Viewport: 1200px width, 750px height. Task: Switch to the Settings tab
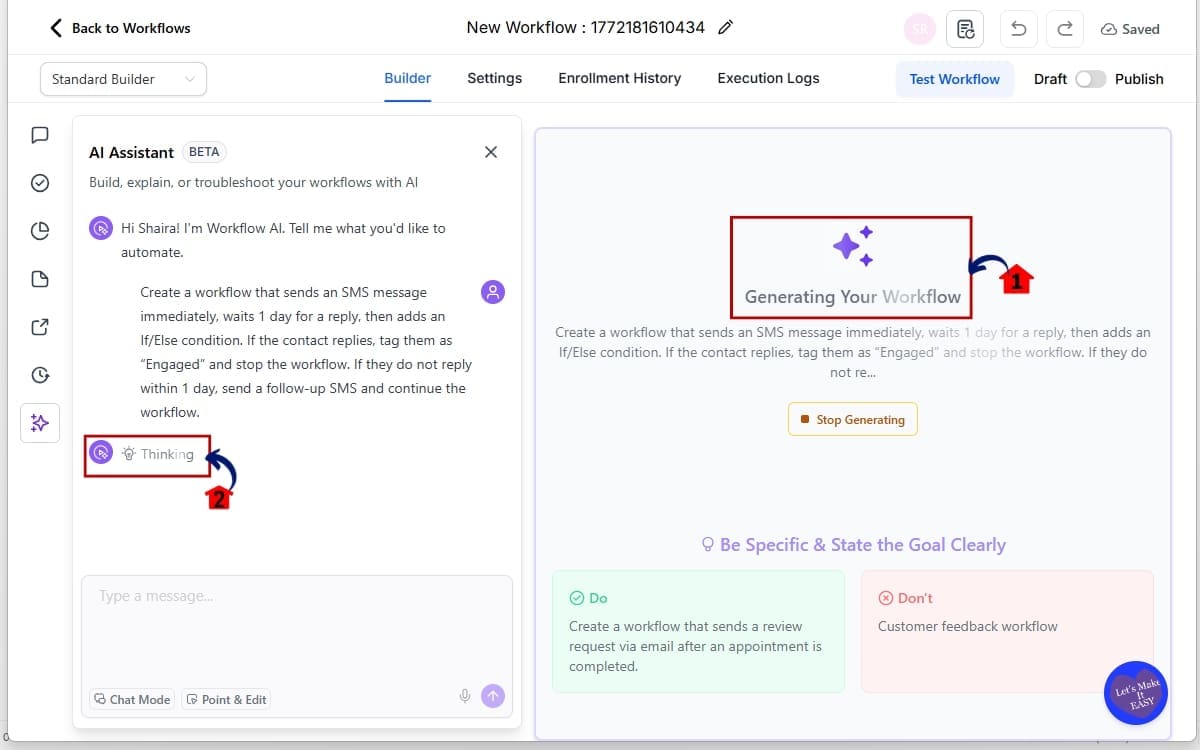494,78
